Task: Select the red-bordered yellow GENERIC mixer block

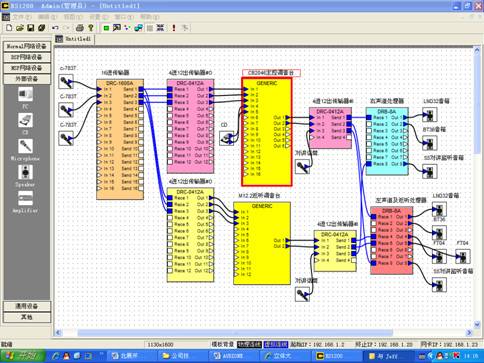Action: click(x=267, y=132)
